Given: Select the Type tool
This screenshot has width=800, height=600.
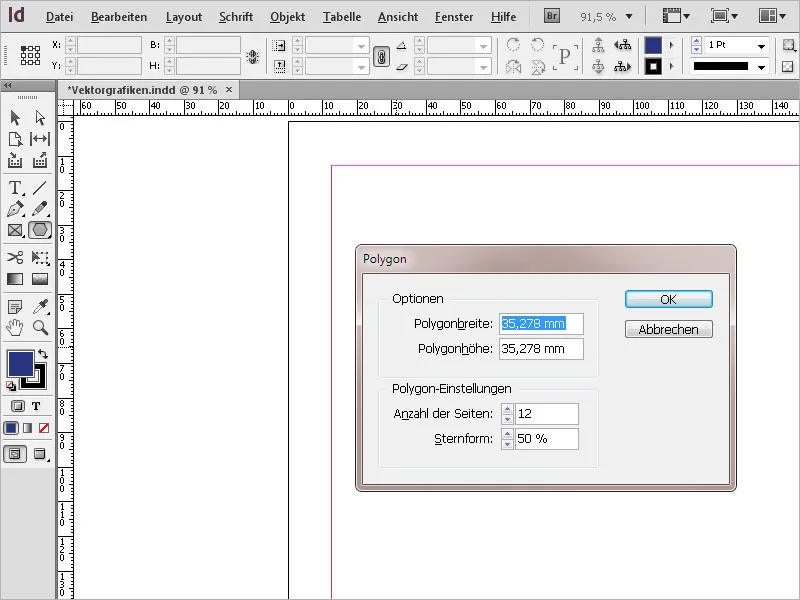Looking at the screenshot, I should tap(15, 188).
